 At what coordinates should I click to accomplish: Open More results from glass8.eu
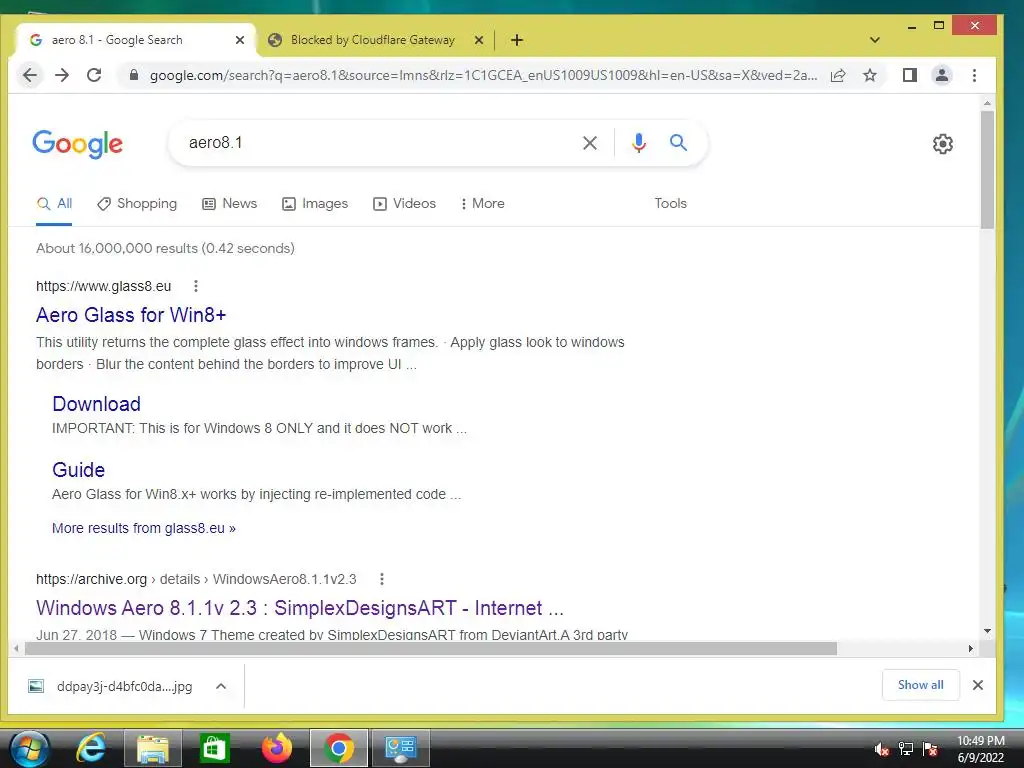(x=144, y=528)
